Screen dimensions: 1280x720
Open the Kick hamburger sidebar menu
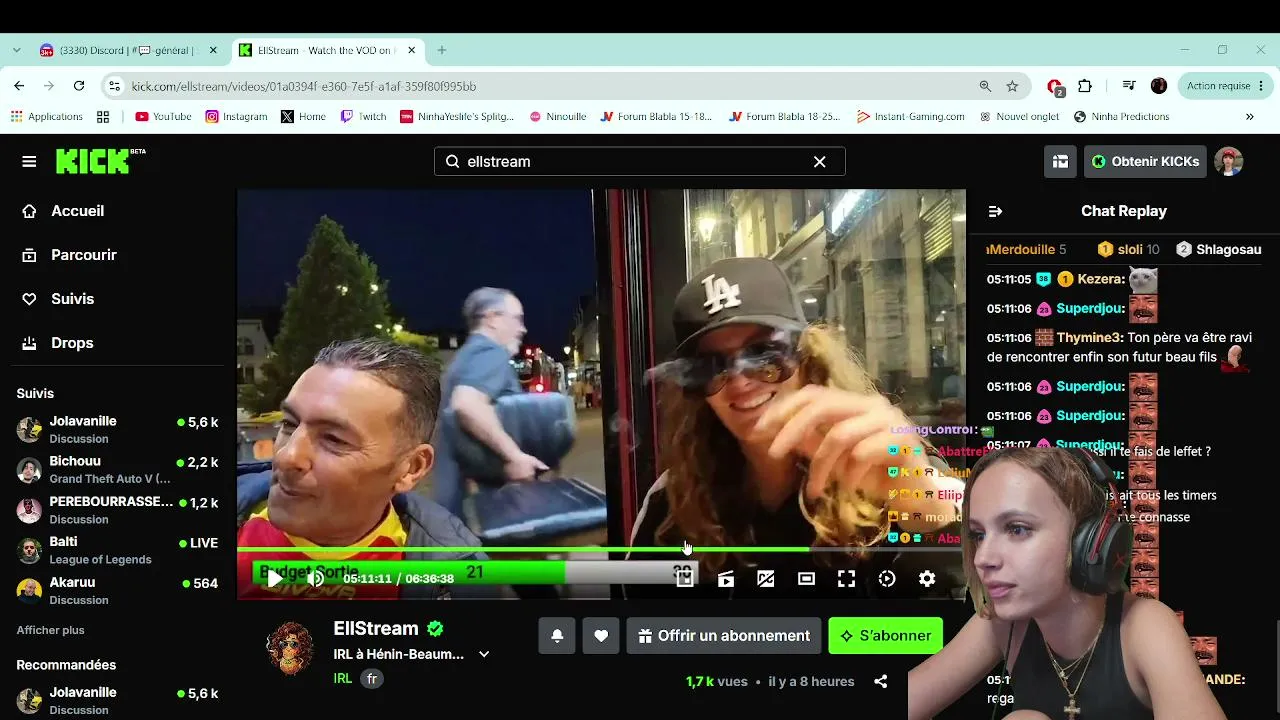point(29,161)
